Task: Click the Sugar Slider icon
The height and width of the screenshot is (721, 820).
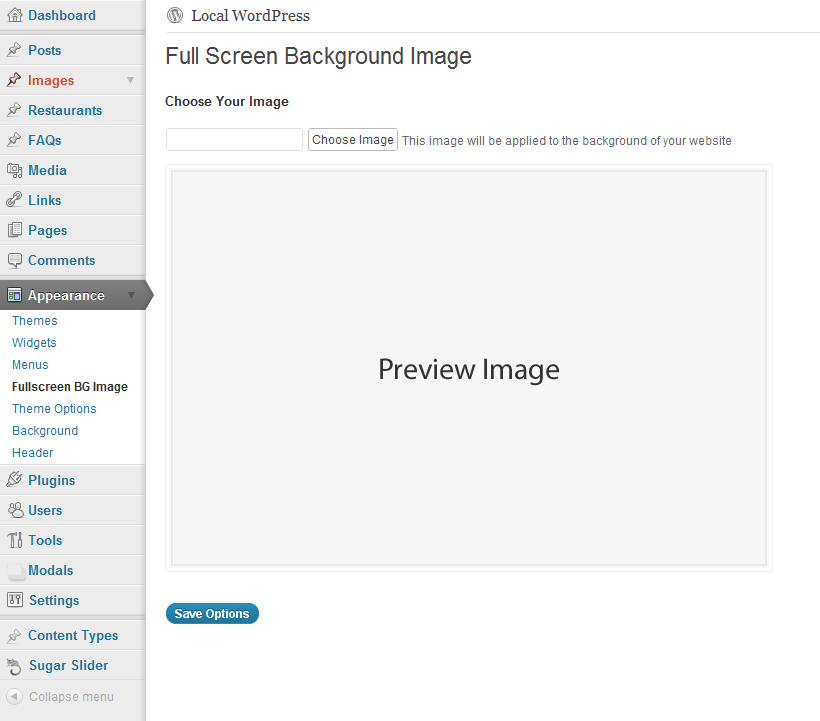Action: pyautogui.click(x=15, y=666)
